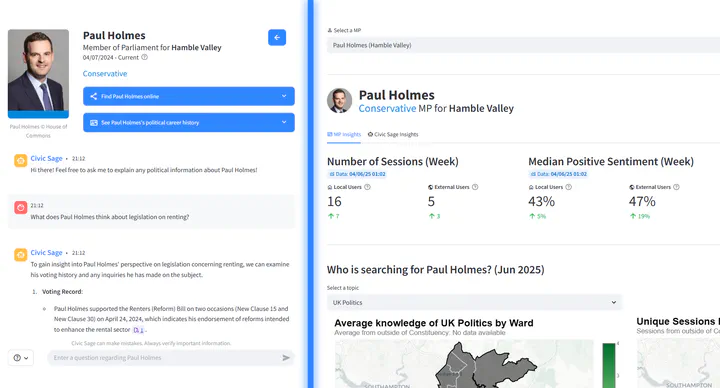Click the blue back arrow button
The width and height of the screenshot is (720, 388).
pos(277,38)
